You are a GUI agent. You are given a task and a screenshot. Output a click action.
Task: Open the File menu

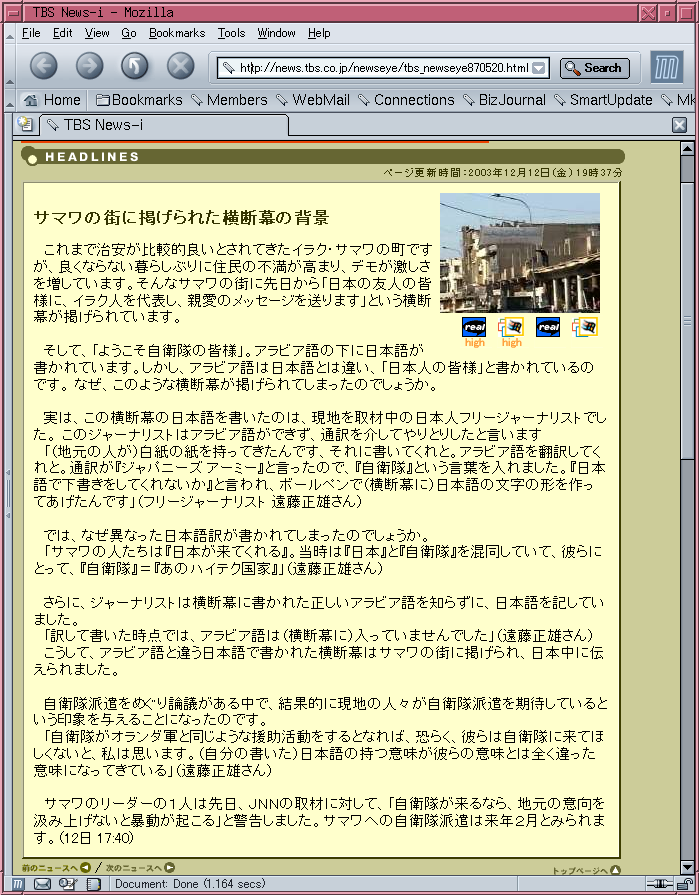point(31,33)
